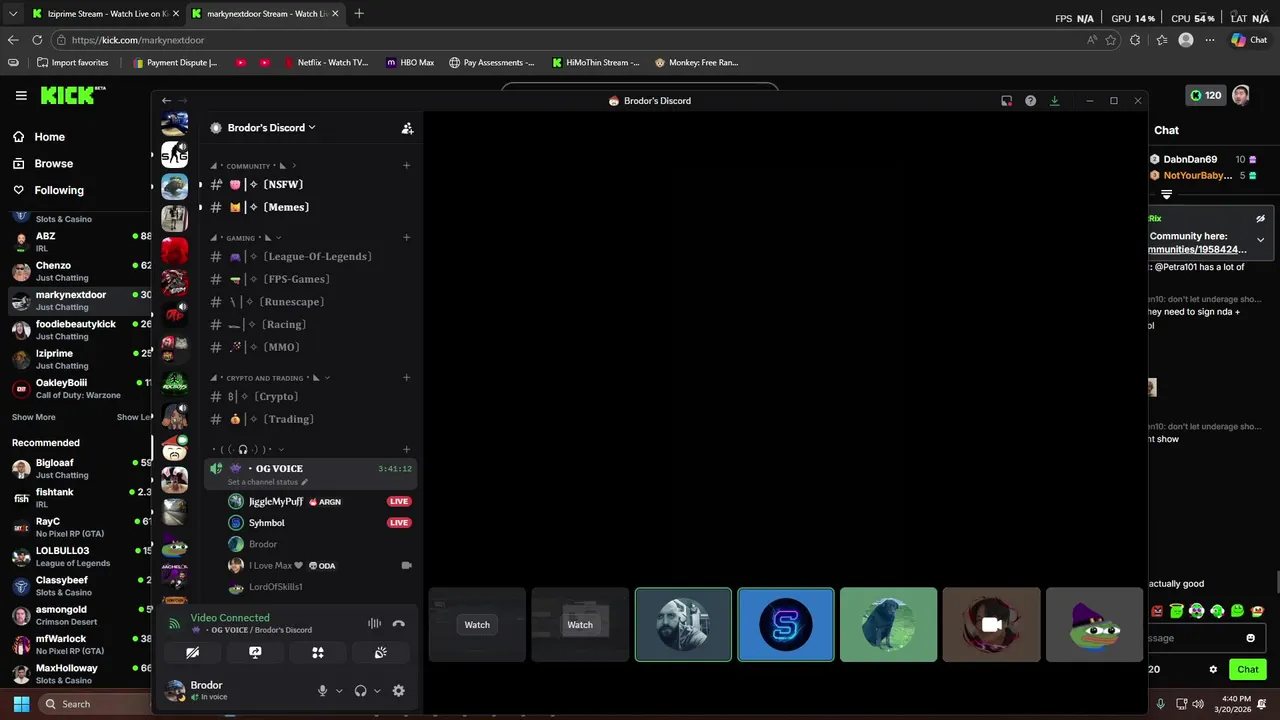
Task: Click Discord download update arrow icon
Action: [1054, 101]
